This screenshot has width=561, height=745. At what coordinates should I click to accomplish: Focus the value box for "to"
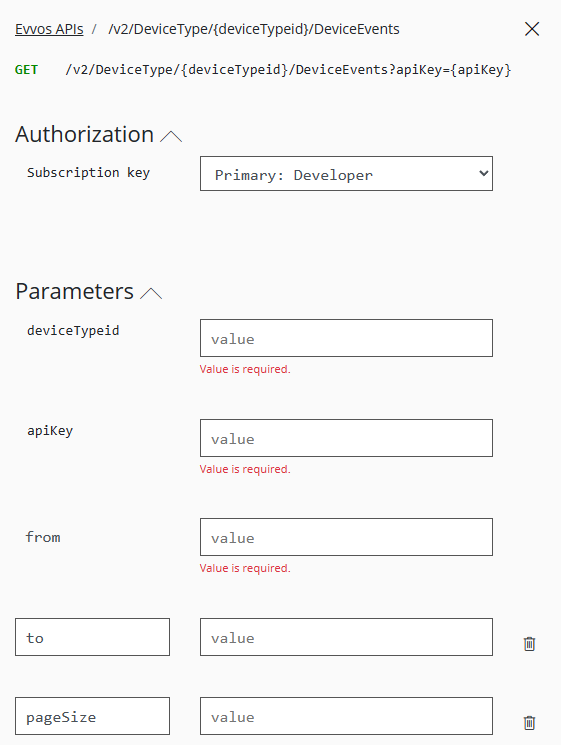click(x=346, y=637)
